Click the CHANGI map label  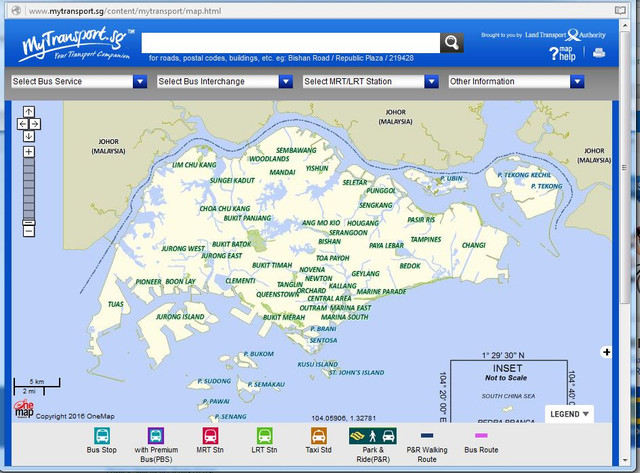point(473,245)
